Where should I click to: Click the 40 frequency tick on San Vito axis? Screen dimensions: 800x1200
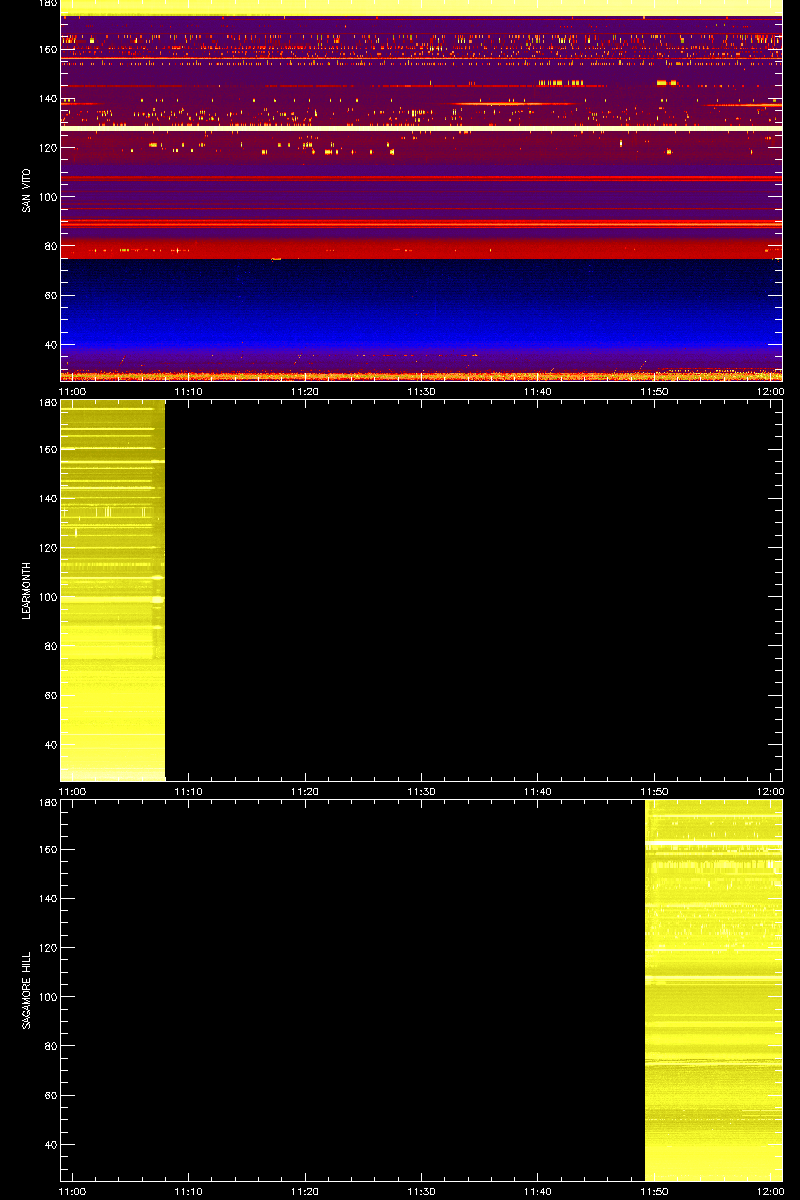pyautogui.click(x=50, y=345)
